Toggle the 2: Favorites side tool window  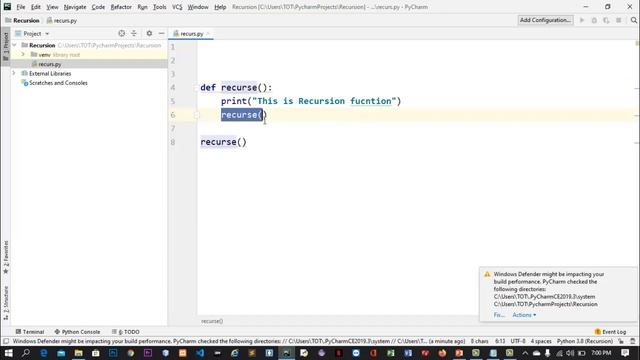click(x=6, y=257)
